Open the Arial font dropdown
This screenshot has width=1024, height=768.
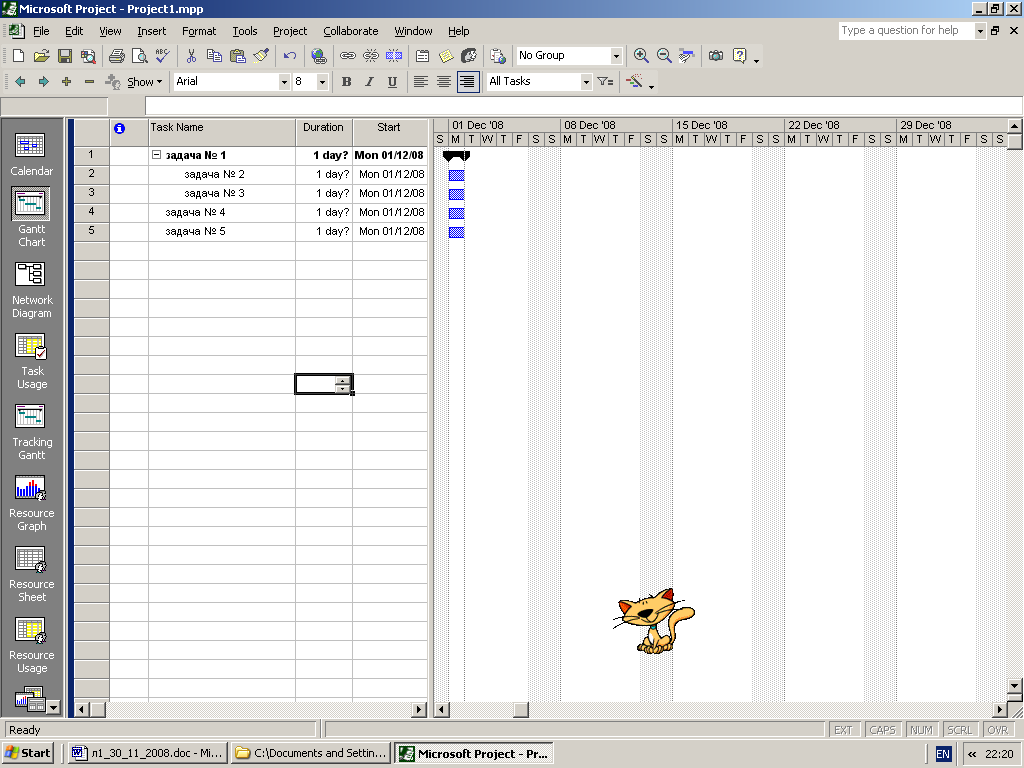tap(283, 82)
